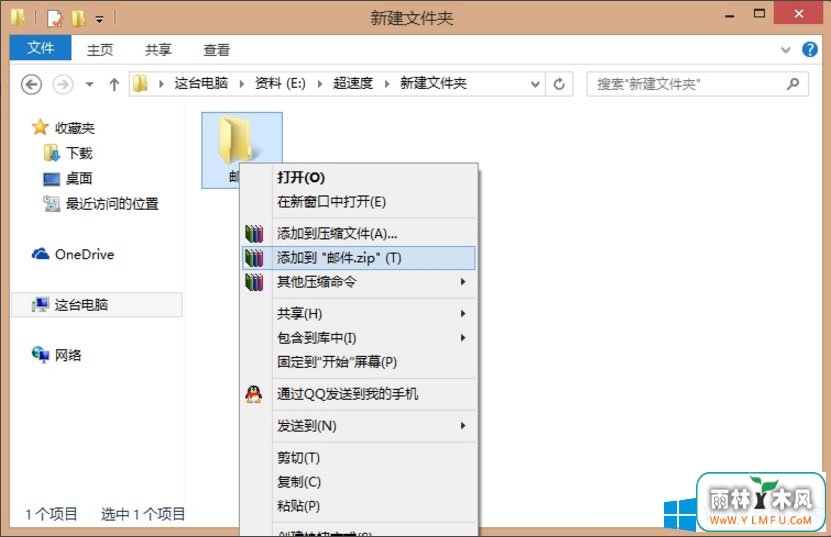Open the 文件 ribbon tab
The height and width of the screenshot is (537, 831).
pyautogui.click(x=40, y=48)
